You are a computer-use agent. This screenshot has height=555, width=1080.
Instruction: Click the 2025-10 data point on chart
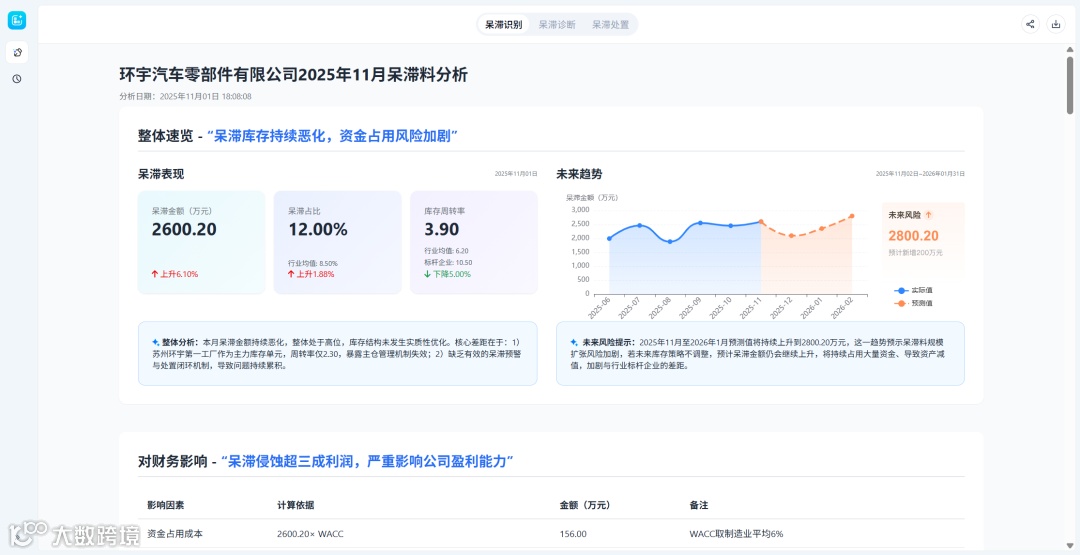731,226
